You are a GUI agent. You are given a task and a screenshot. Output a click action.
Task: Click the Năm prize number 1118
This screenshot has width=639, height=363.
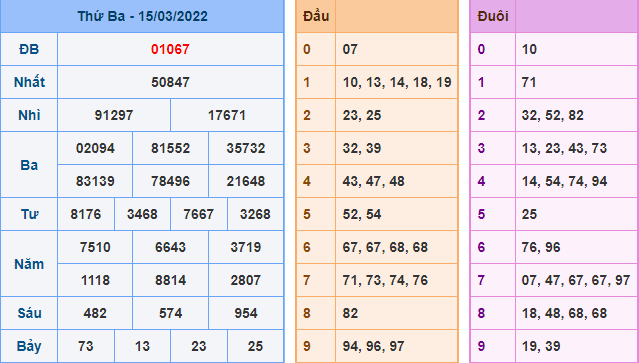[95, 280]
